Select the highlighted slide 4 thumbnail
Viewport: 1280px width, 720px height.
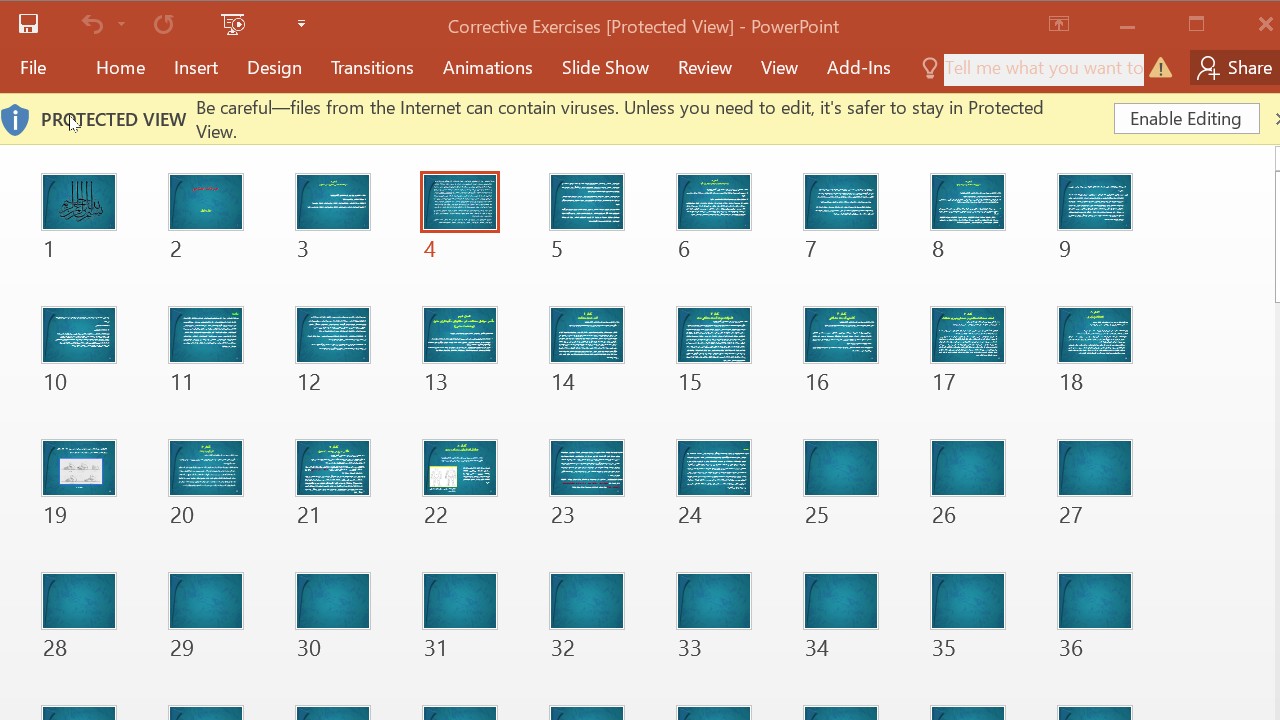(460, 202)
